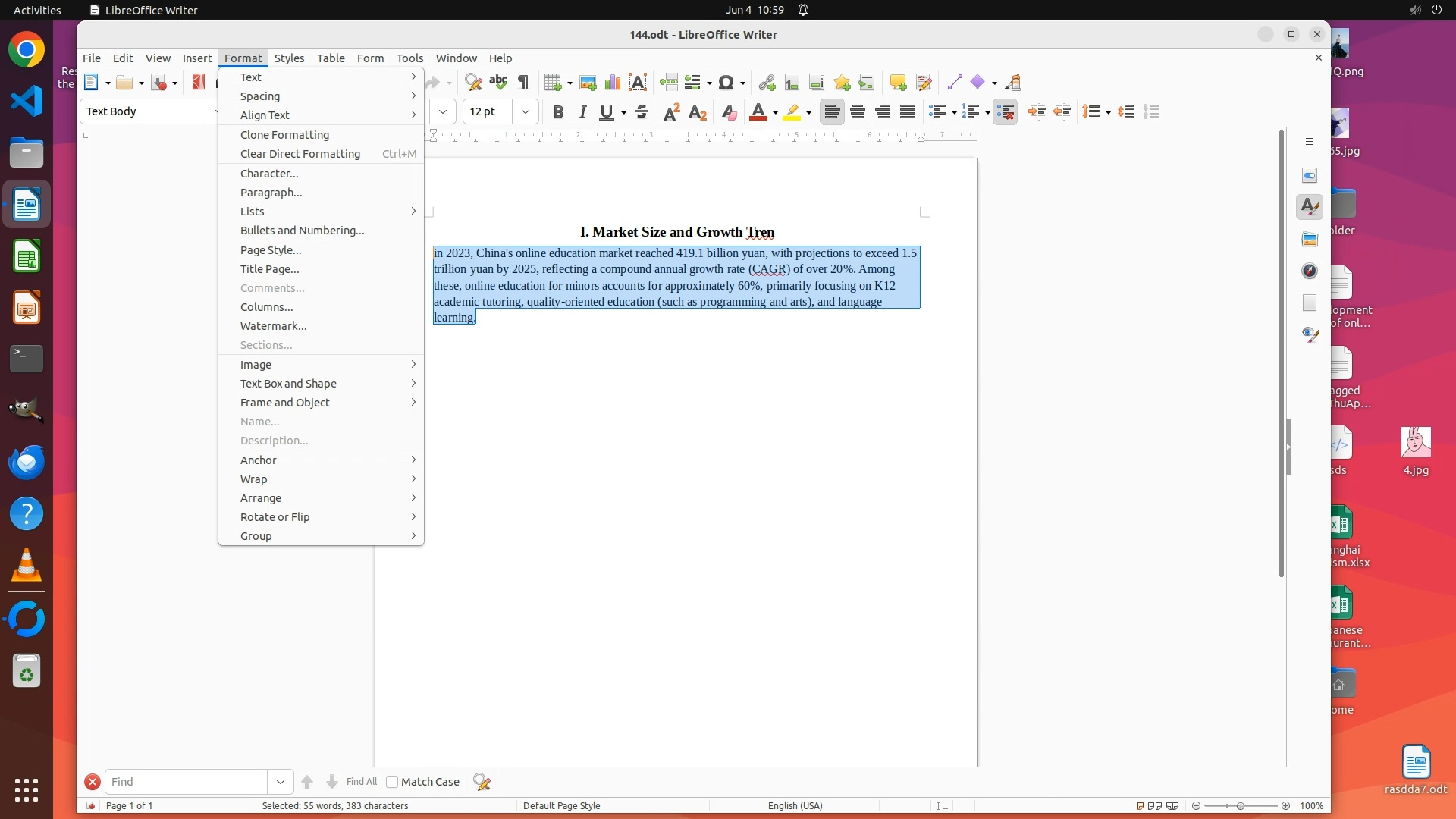Click the Find All button
This screenshot has width=1456, height=819.
361,782
